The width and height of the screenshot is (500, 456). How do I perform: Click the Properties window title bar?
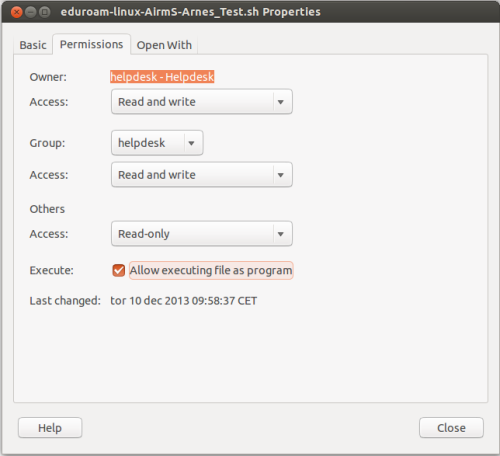(x=250, y=12)
